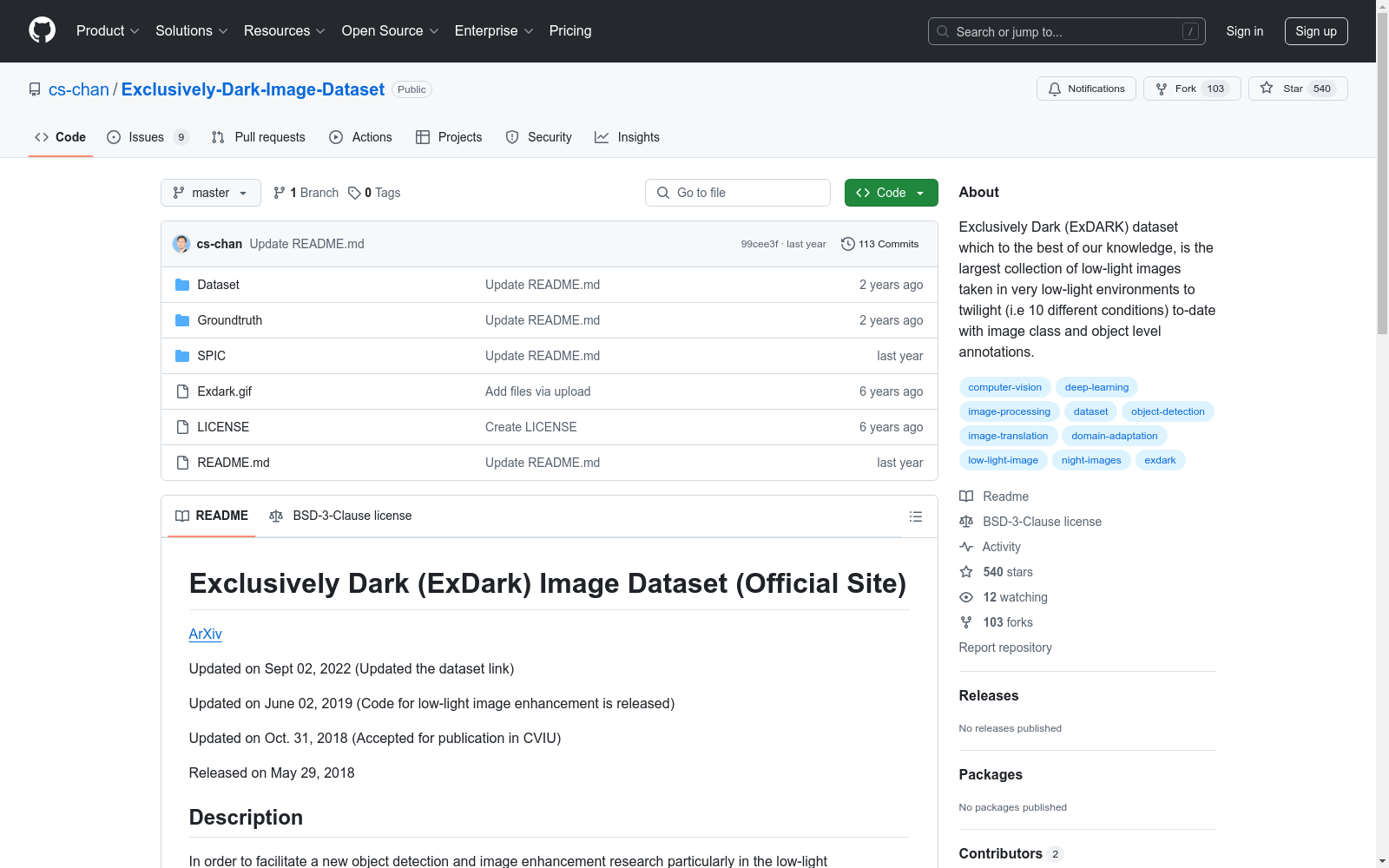
Task: Open the master branch dropdown
Action: pos(211,193)
